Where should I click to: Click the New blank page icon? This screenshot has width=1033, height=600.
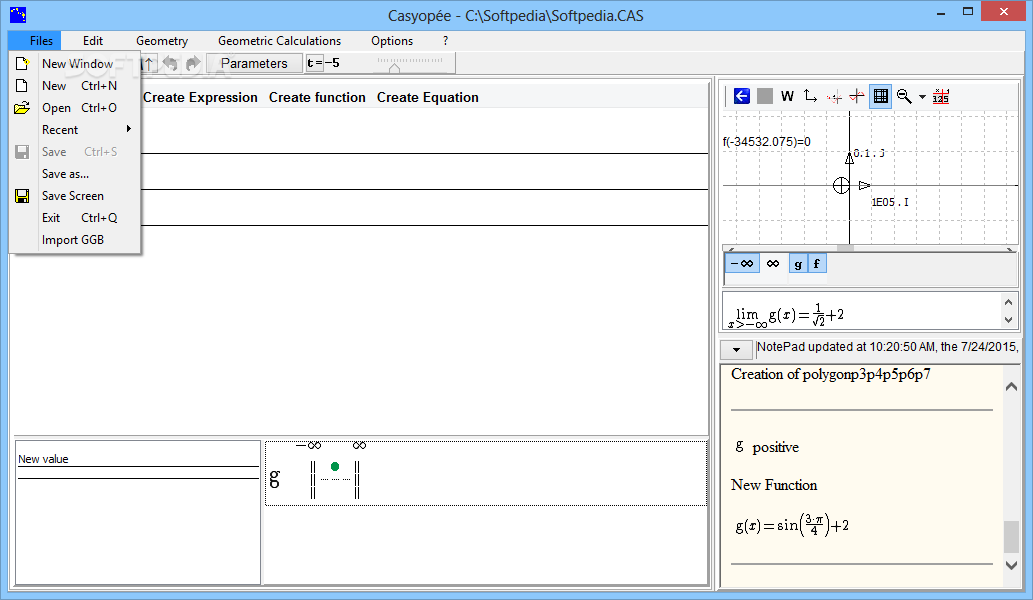[22, 86]
